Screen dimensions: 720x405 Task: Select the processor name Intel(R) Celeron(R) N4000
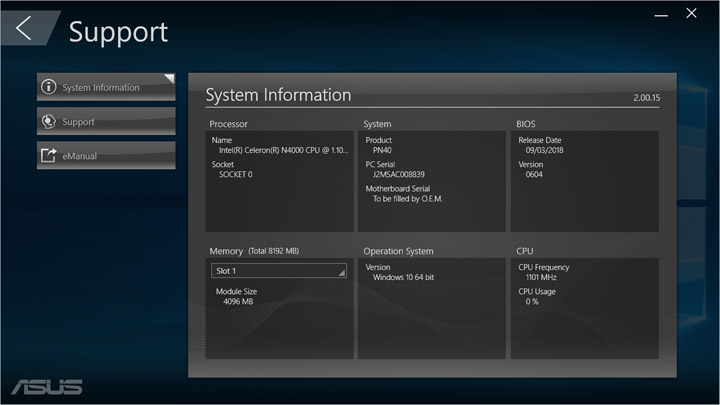283,150
